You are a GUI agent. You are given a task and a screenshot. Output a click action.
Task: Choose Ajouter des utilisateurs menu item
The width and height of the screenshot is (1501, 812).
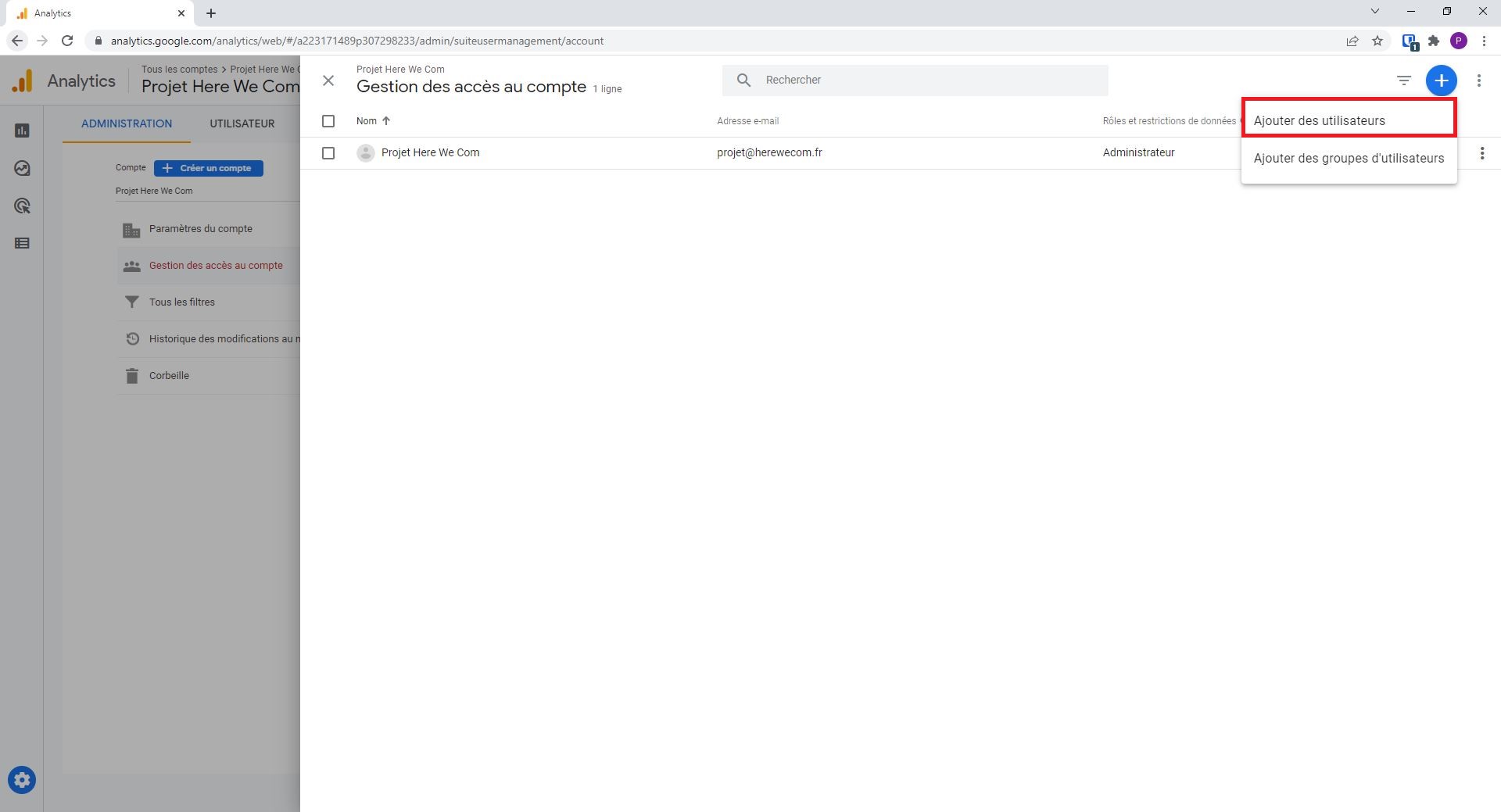(1349, 120)
